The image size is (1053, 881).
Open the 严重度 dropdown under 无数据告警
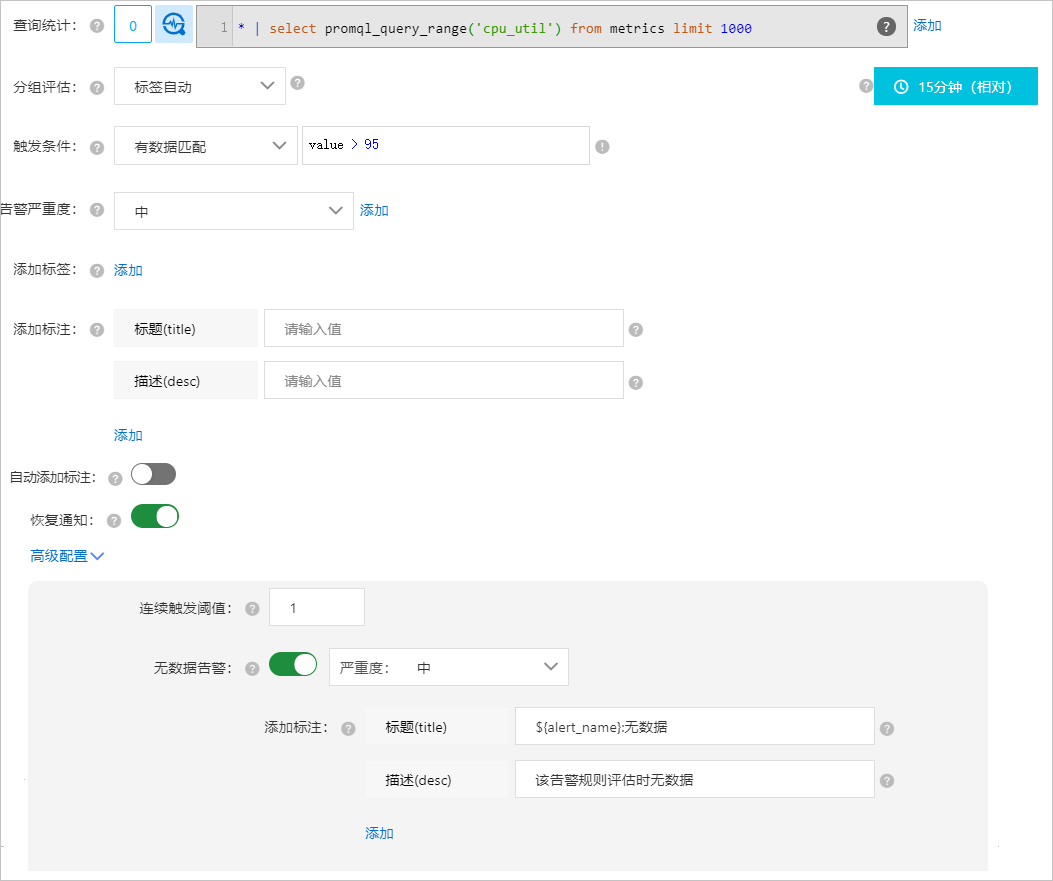pyautogui.click(x=449, y=667)
